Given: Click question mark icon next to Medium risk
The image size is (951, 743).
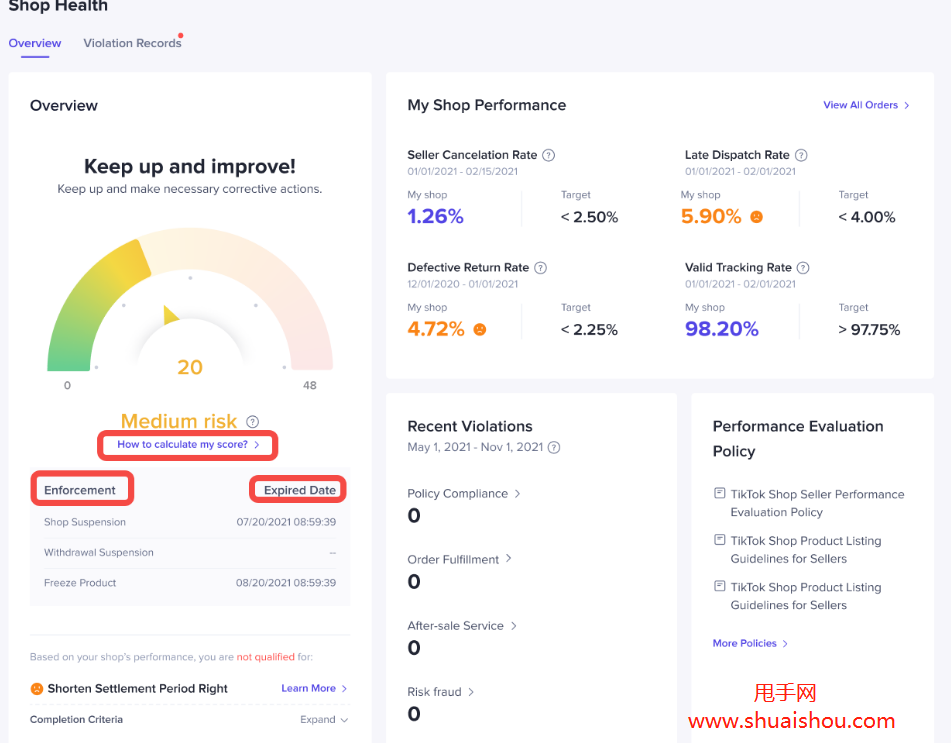Looking at the screenshot, I should (x=253, y=422).
